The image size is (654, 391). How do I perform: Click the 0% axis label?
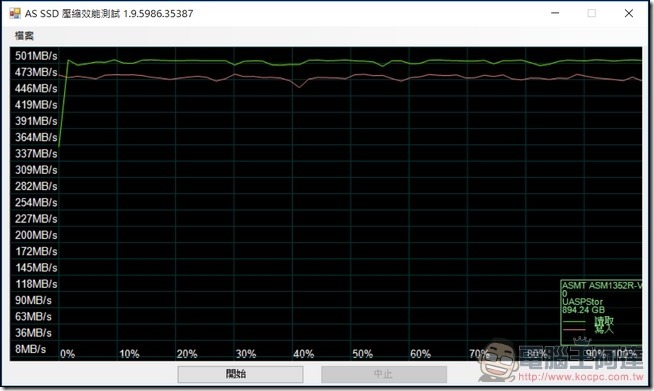68,354
